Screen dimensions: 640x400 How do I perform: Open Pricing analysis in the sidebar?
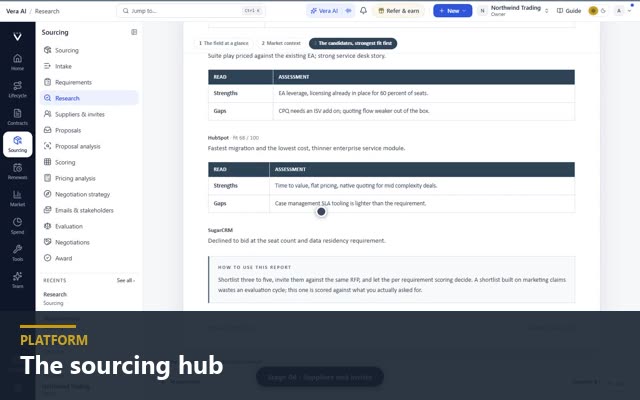(89, 178)
